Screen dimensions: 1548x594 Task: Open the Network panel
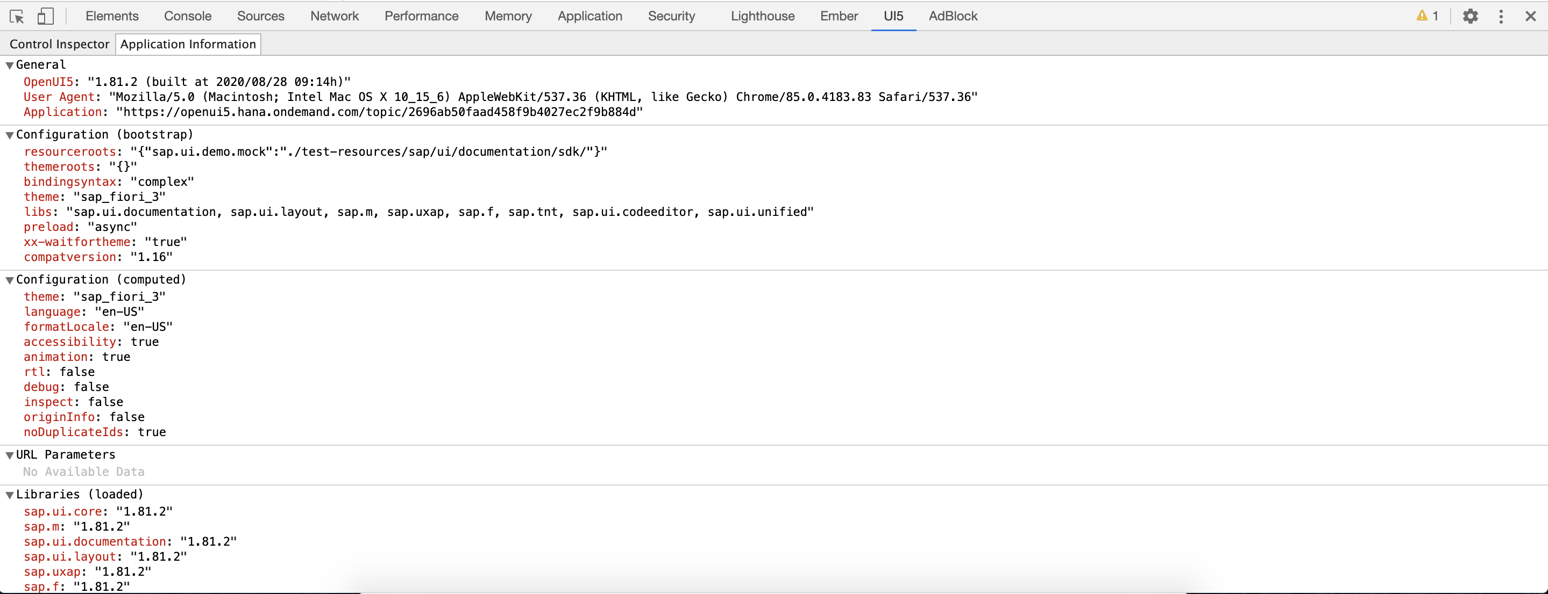(334, 16)
